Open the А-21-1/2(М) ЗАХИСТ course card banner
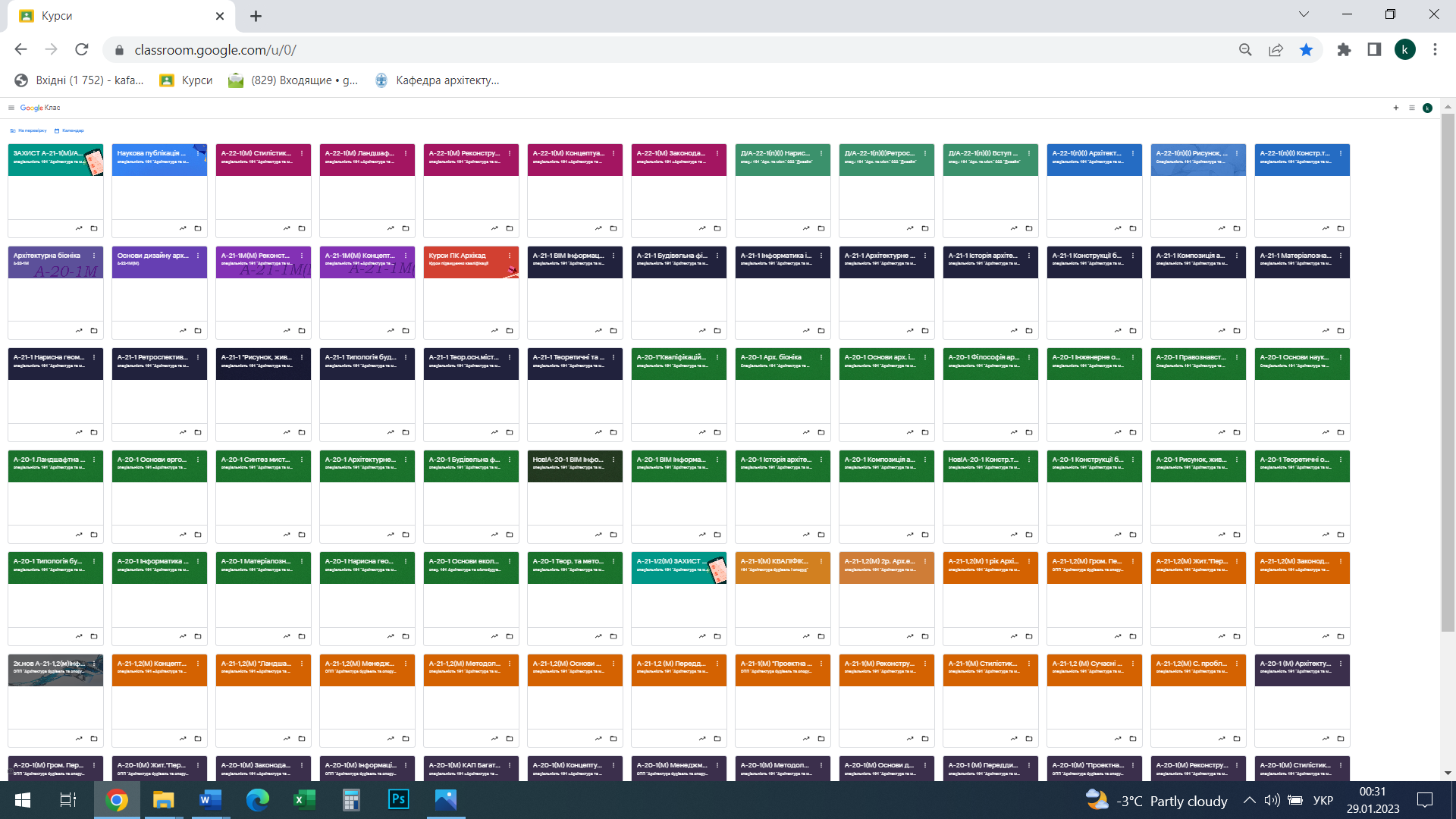This screenshot has height=819, width=1456. (679, 568)
